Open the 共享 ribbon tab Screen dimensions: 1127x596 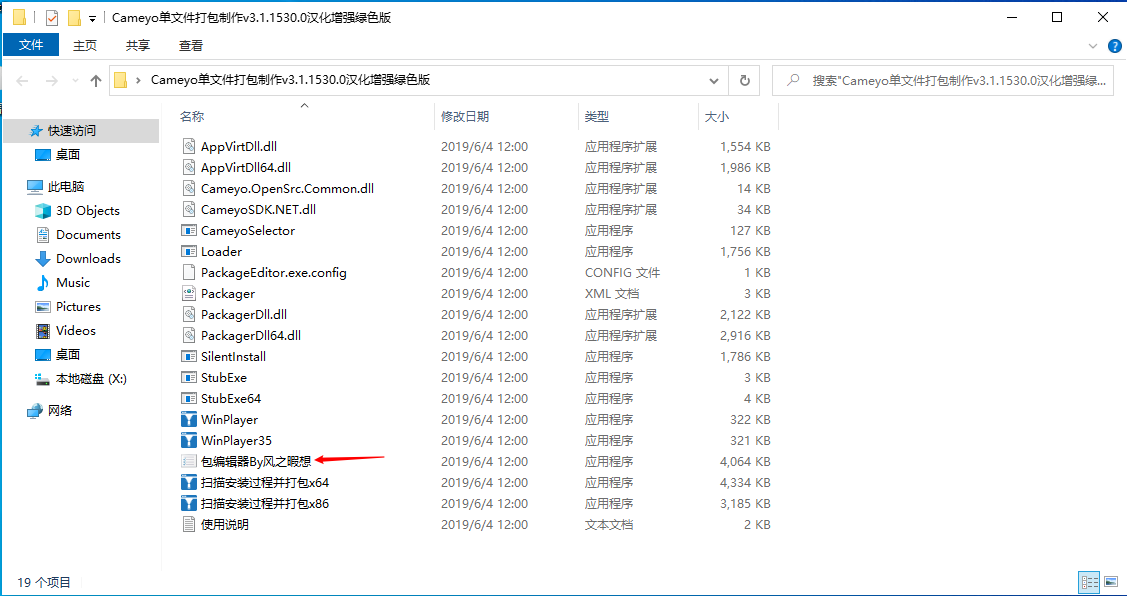click(x=138, y=45)
